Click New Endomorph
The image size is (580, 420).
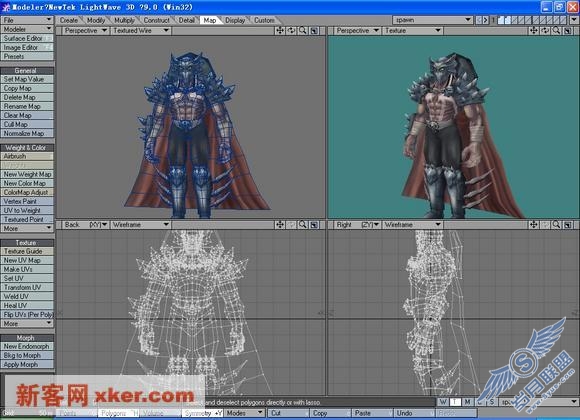[27, 346]
